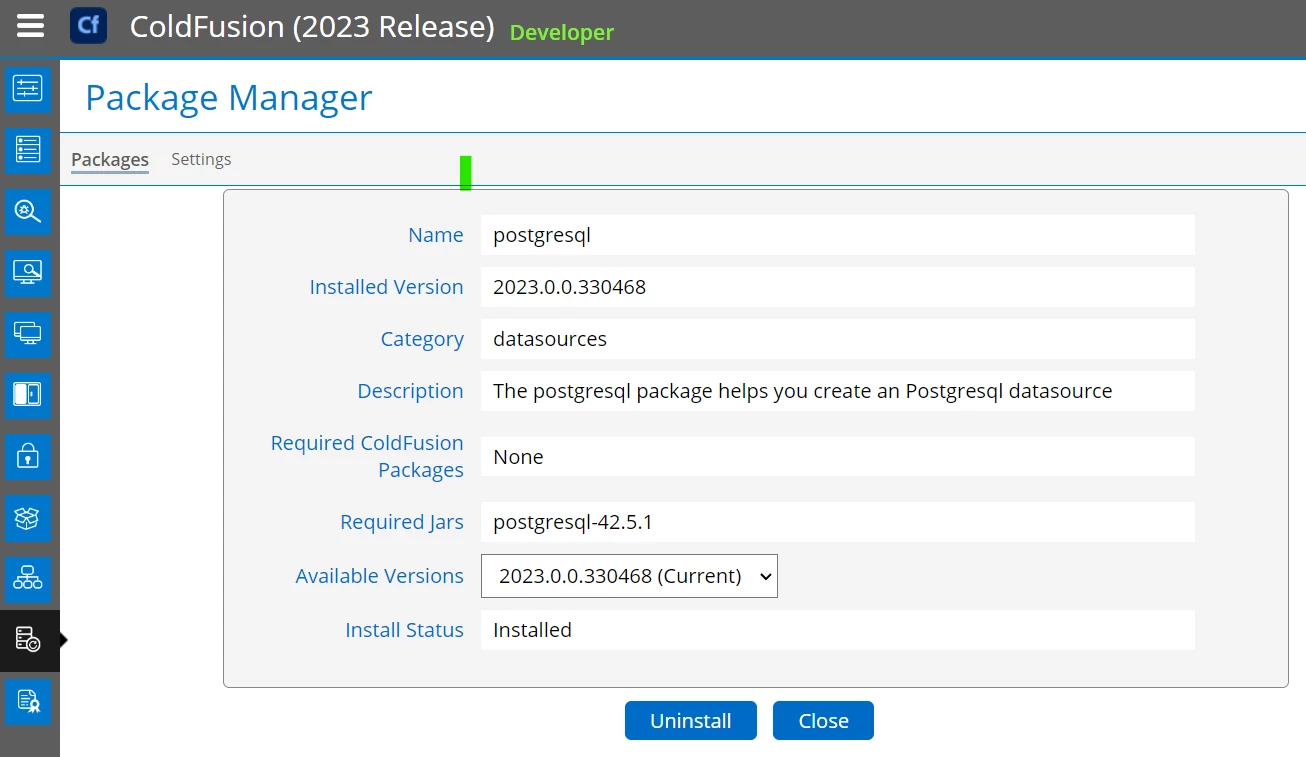Click the Available Versions label
Viewport: 1306px width, 757px height.
tap(380, 576)
